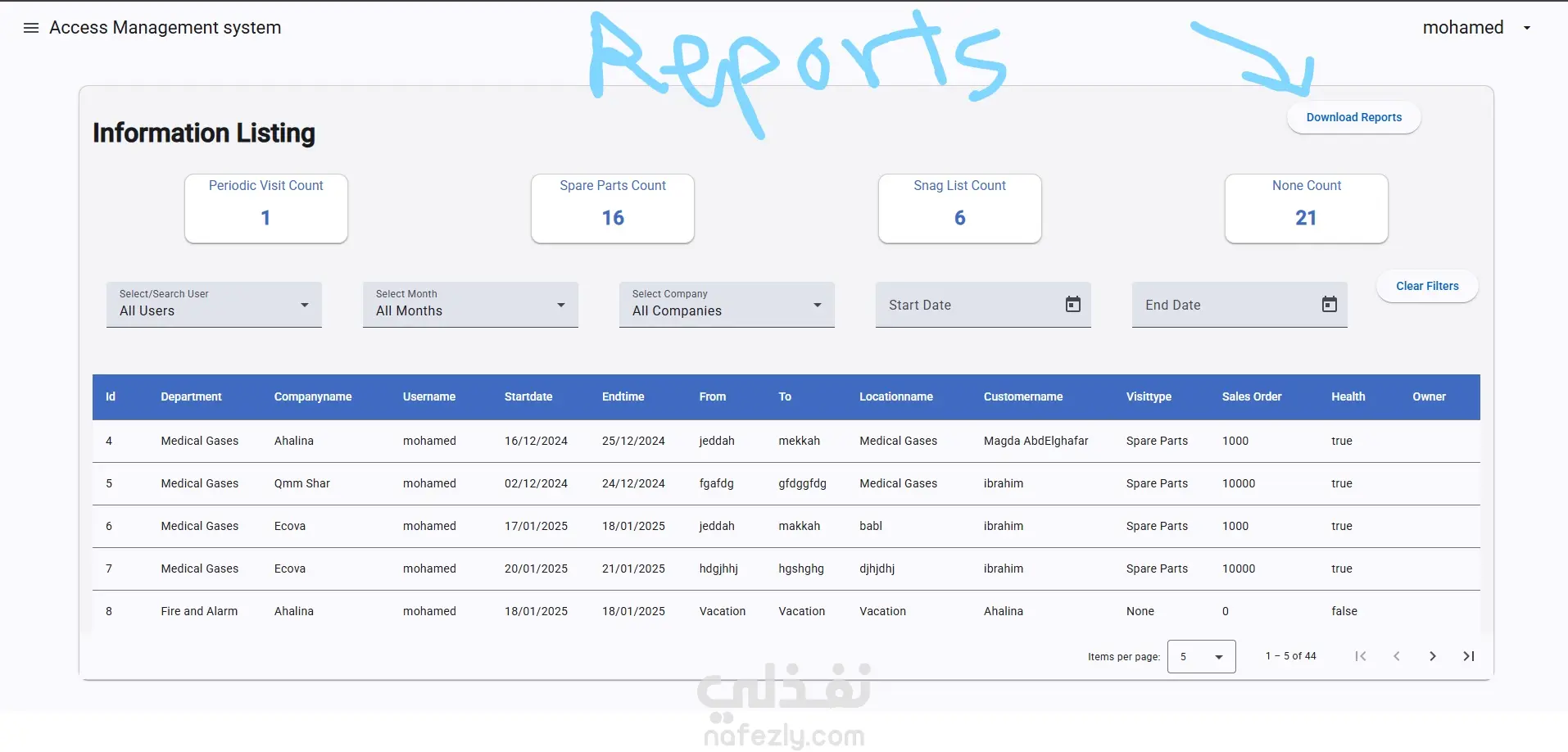The height and width of the screenshot is (752, 1568).
Task: Click the babl location name cell
Action: pyautogui.click(x=871, y=526)
